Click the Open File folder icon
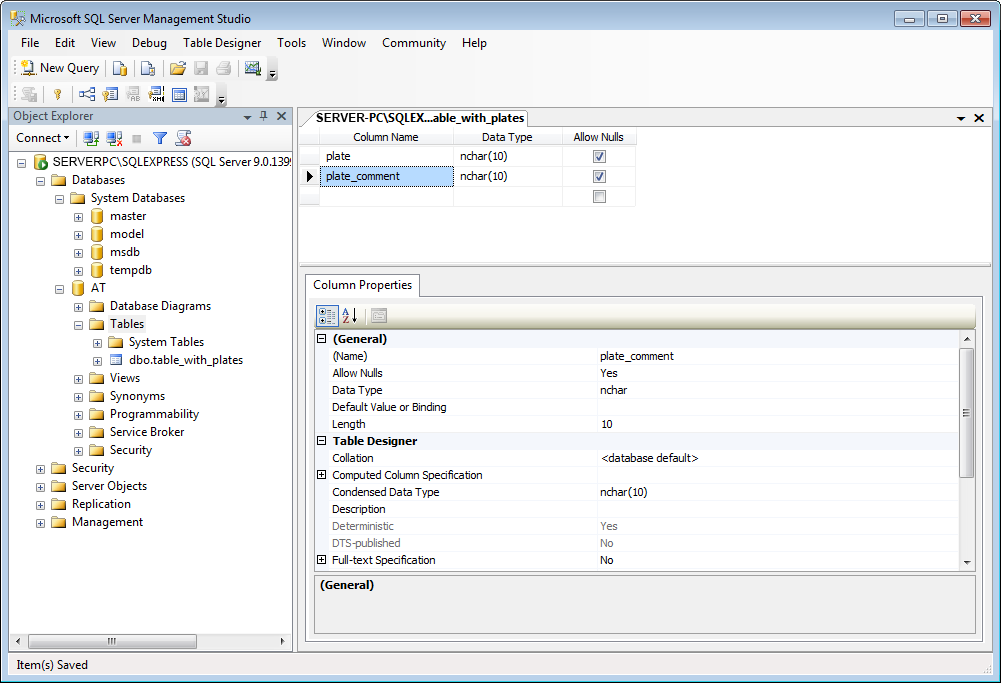1001x683 pixels. pyautogui.click(x=178, y=68)
